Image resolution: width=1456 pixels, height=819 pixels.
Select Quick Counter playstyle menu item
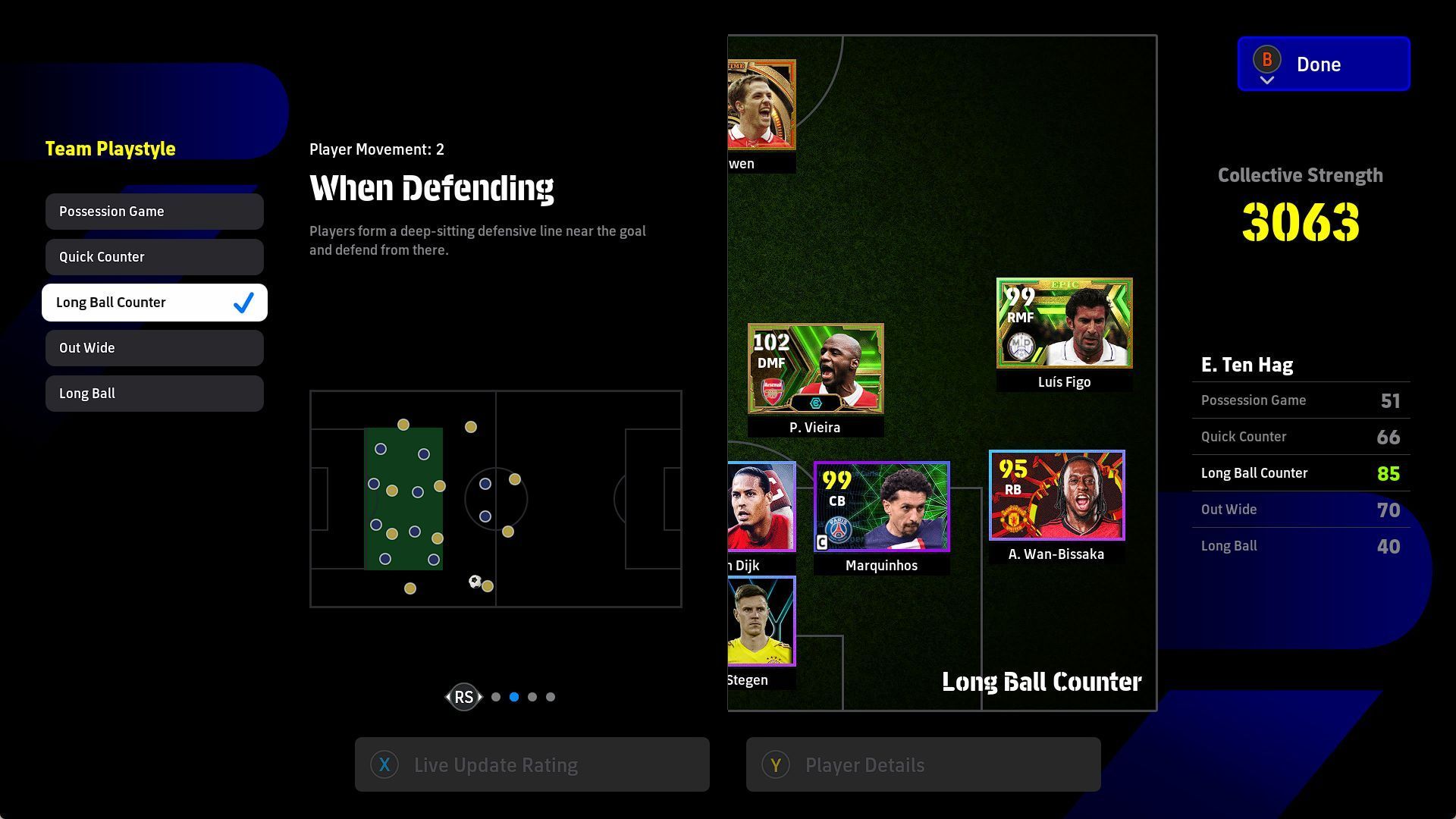pos(154,256)
